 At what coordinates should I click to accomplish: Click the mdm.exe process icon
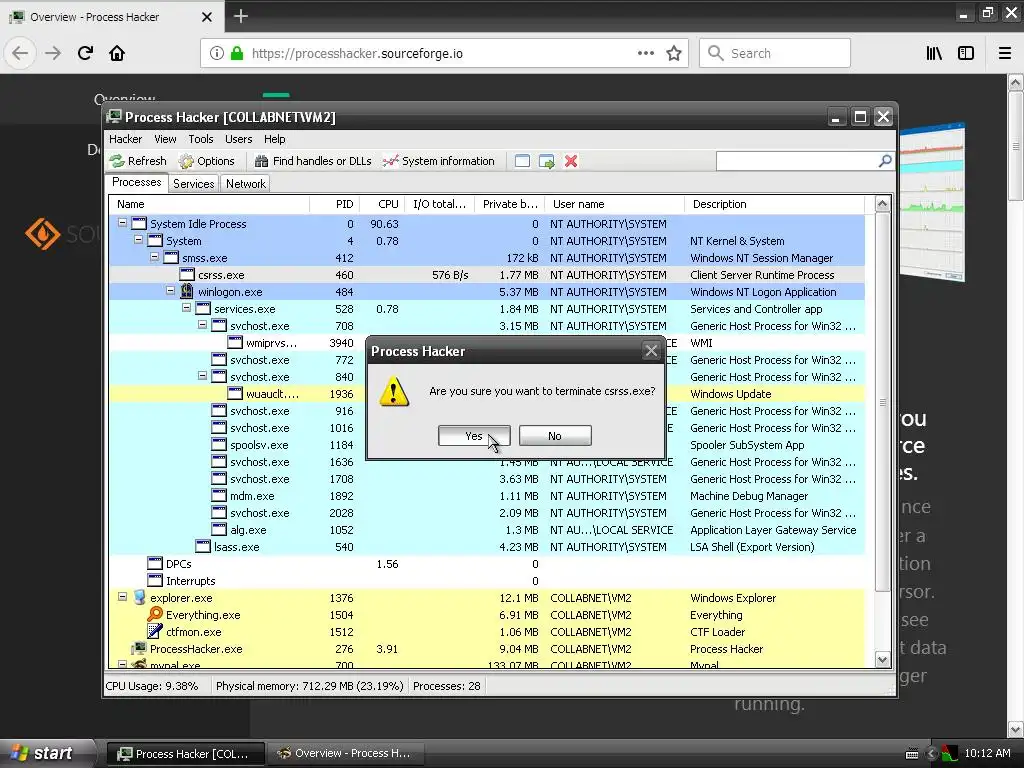click(219, 495)
